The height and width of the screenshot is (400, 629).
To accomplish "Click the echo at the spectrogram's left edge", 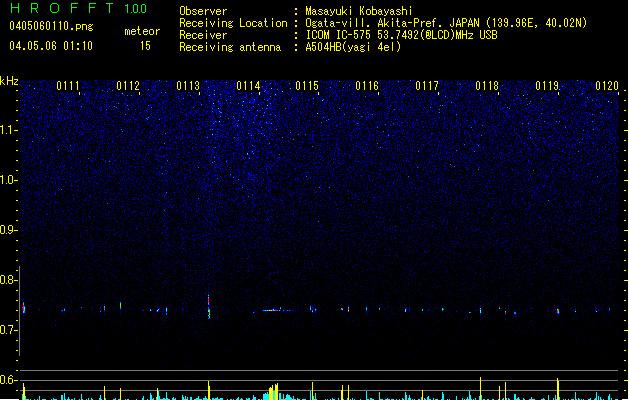I will click(x=24, y=308).
